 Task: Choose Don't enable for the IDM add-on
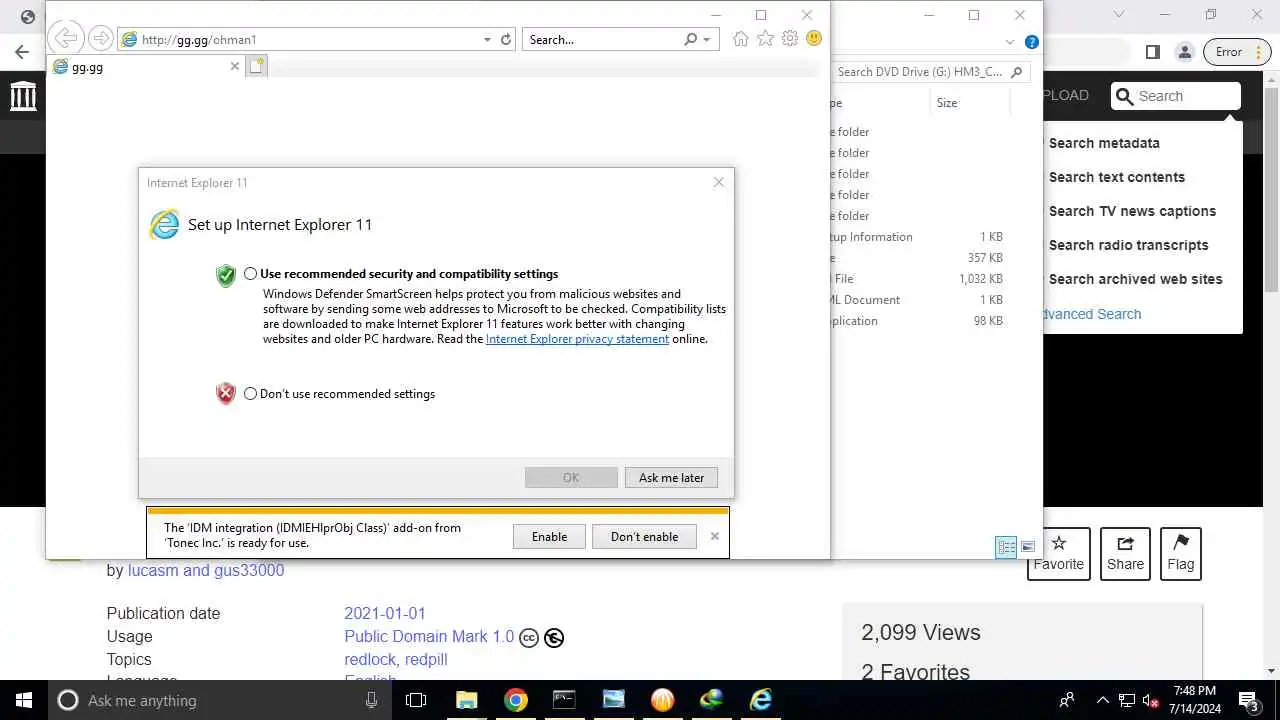click(644, 537)
